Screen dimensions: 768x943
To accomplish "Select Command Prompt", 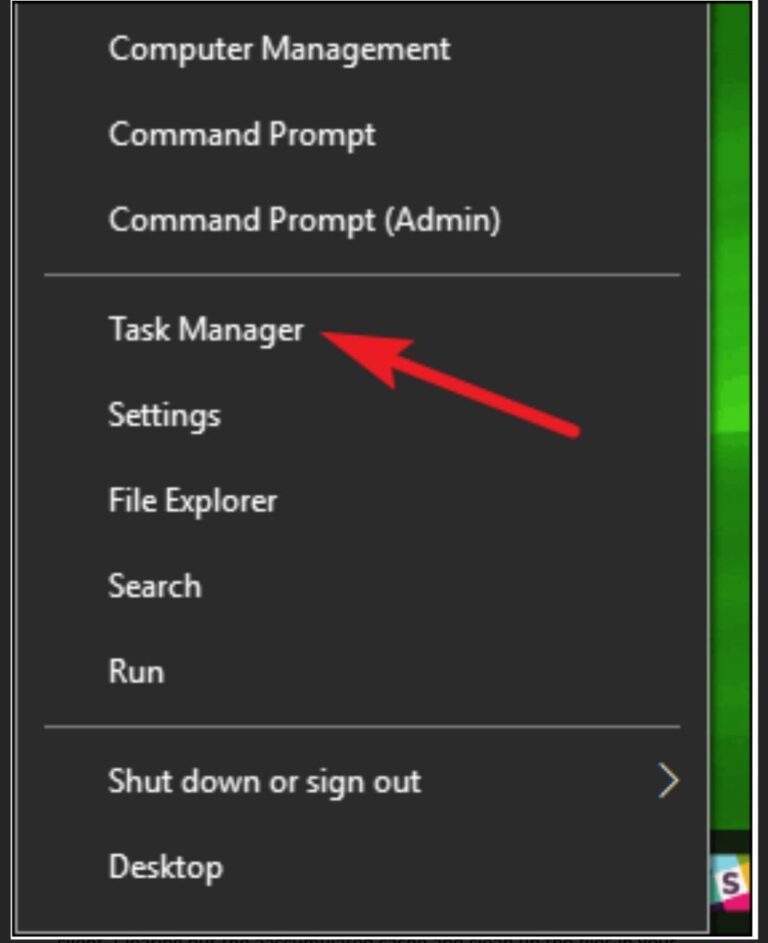I will coord(241,134).
